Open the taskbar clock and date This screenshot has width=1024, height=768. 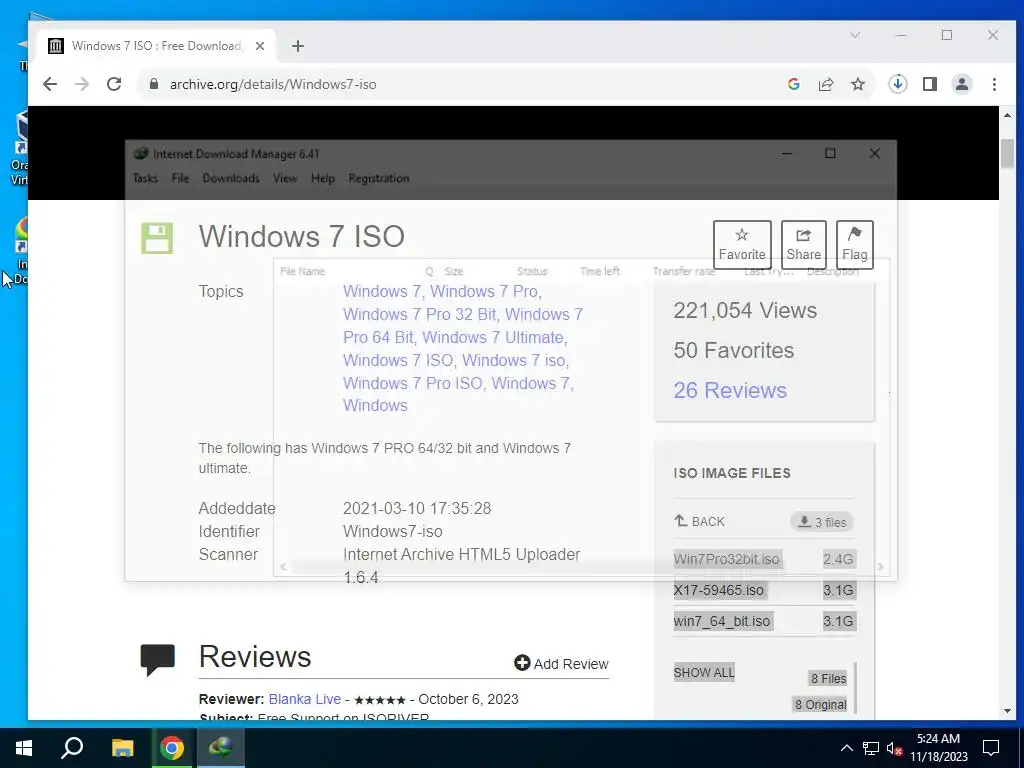pos(938,748)
